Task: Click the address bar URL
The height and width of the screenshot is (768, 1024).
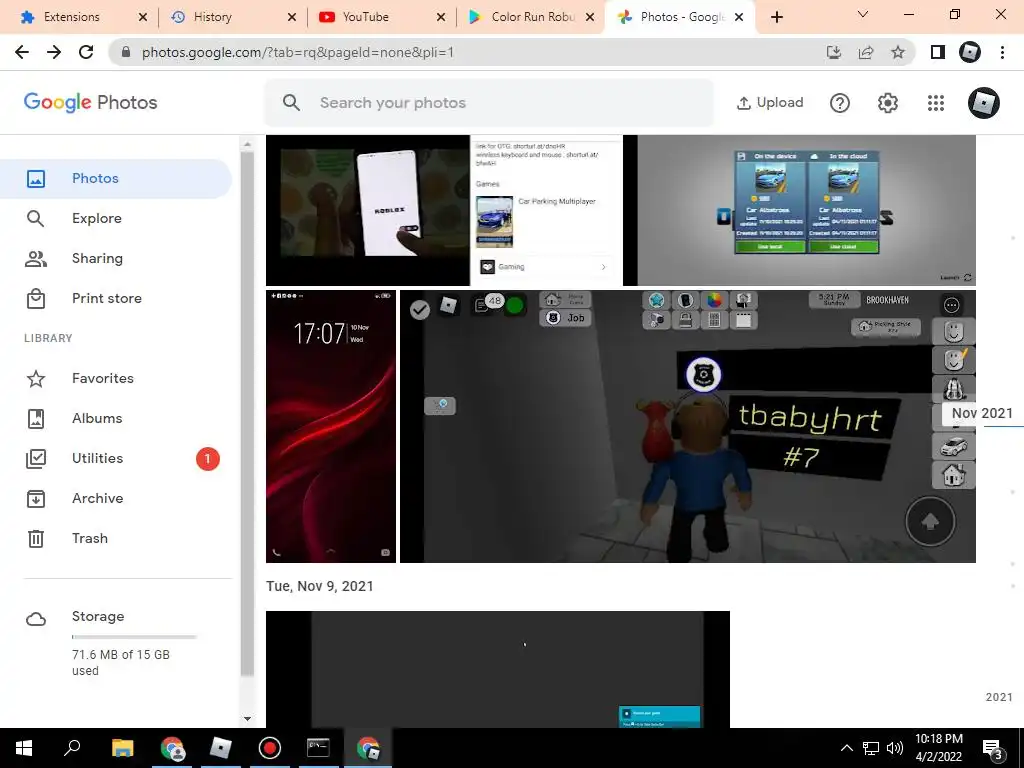Action: click(297, 52)
